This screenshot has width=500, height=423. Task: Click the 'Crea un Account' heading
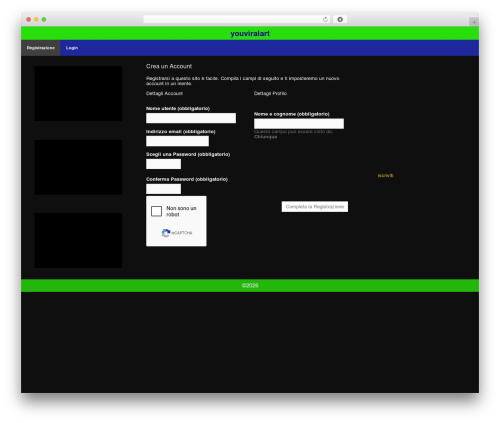tap(169, 66)
